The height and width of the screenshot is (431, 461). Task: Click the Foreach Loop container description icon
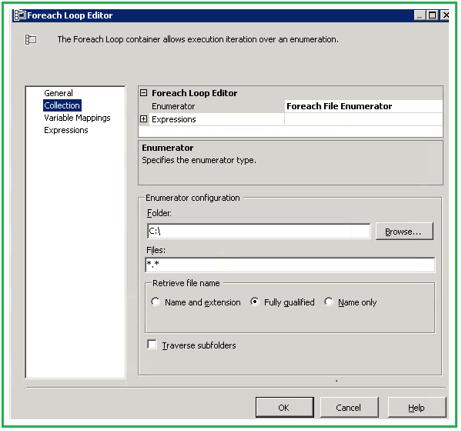[x=30, y=40]
